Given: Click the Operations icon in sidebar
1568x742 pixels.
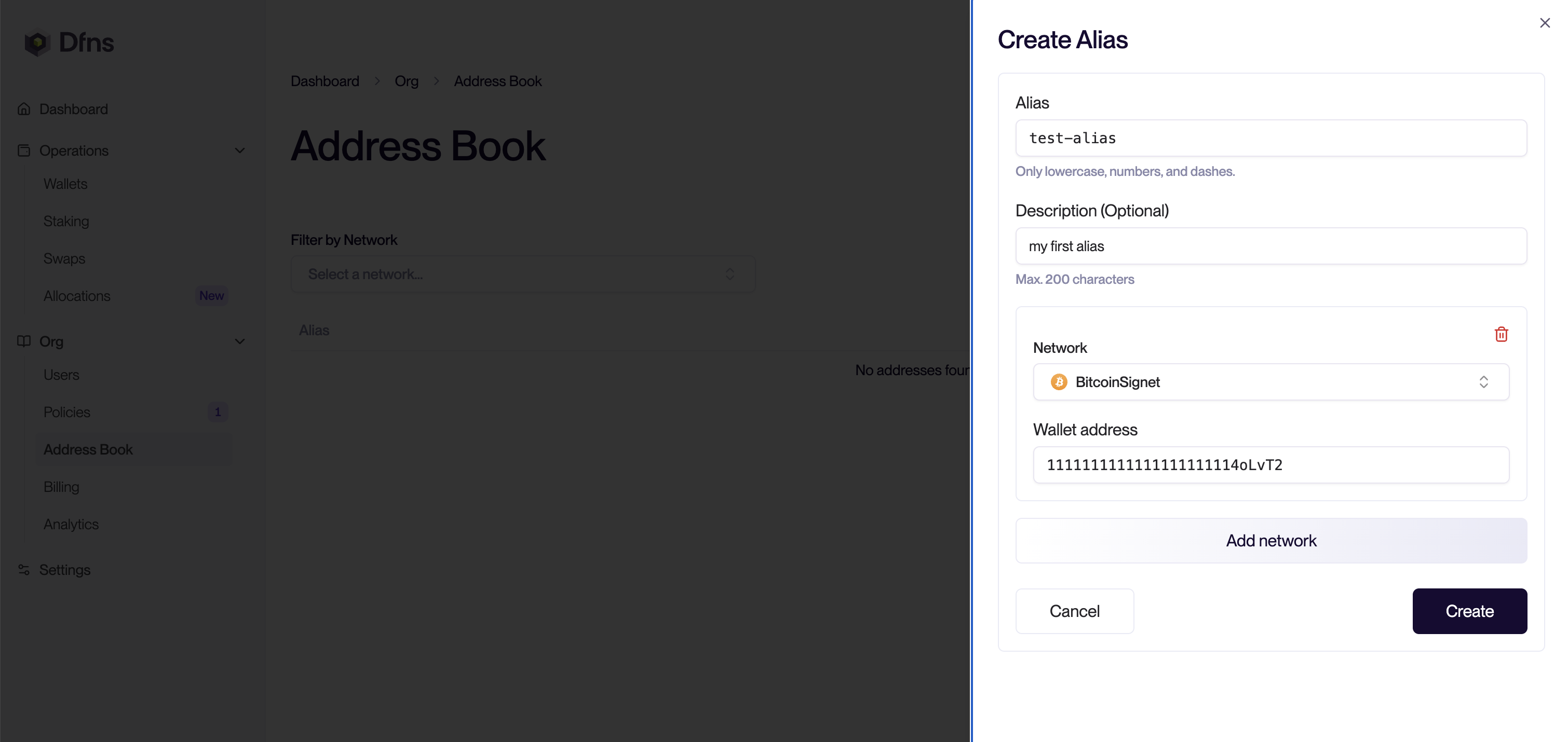Looking at the screenshot, I should tap(24, 150).
